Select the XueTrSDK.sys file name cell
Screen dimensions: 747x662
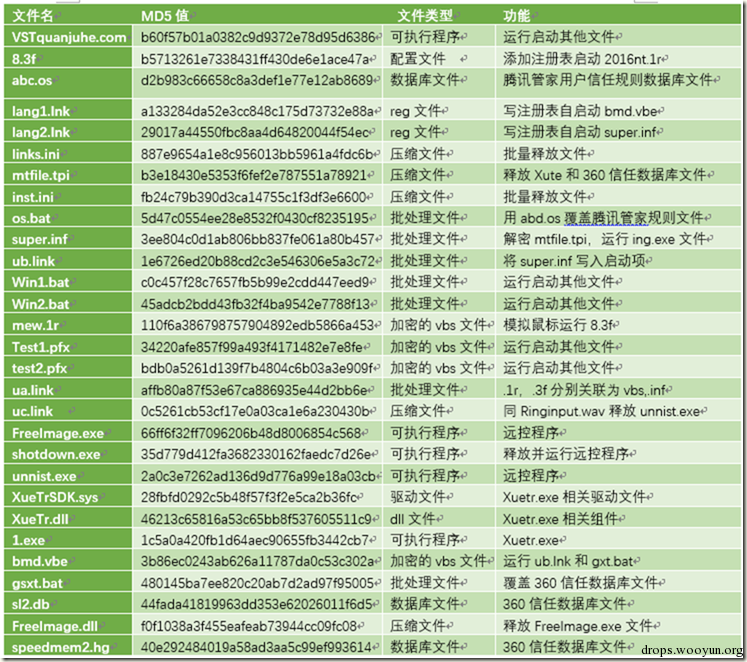click(x=68, y=497)
